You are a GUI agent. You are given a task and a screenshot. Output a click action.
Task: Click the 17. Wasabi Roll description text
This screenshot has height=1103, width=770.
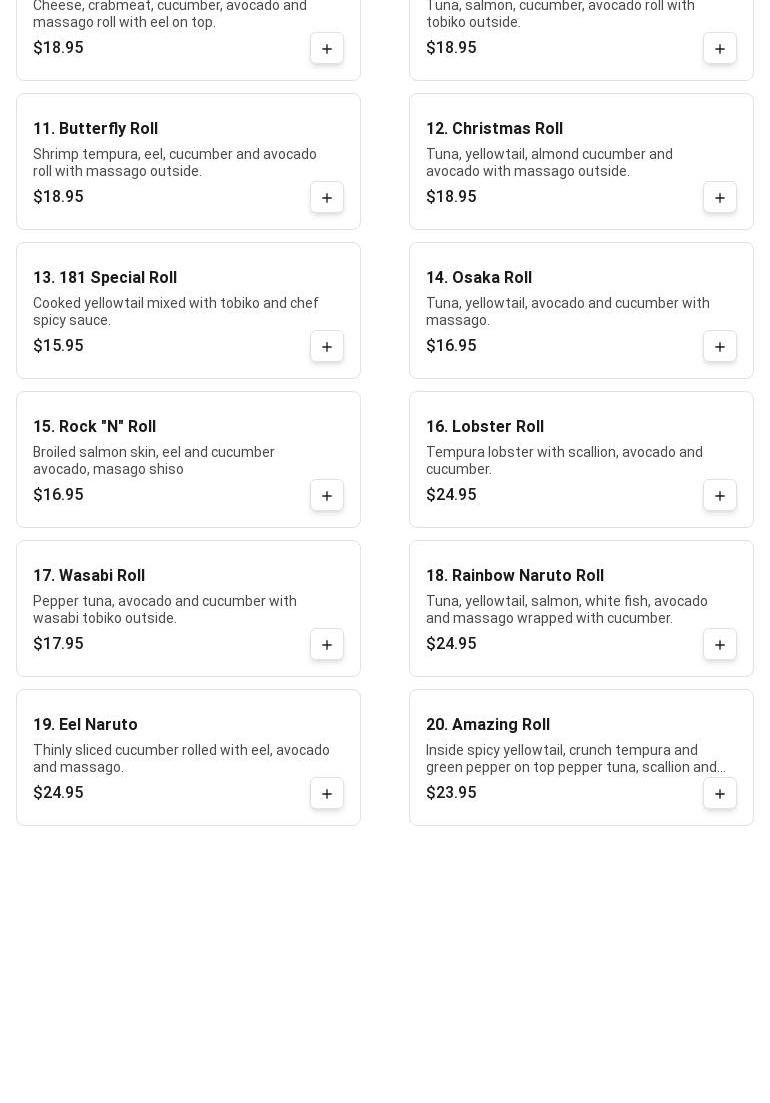click(x=165, y=610)
